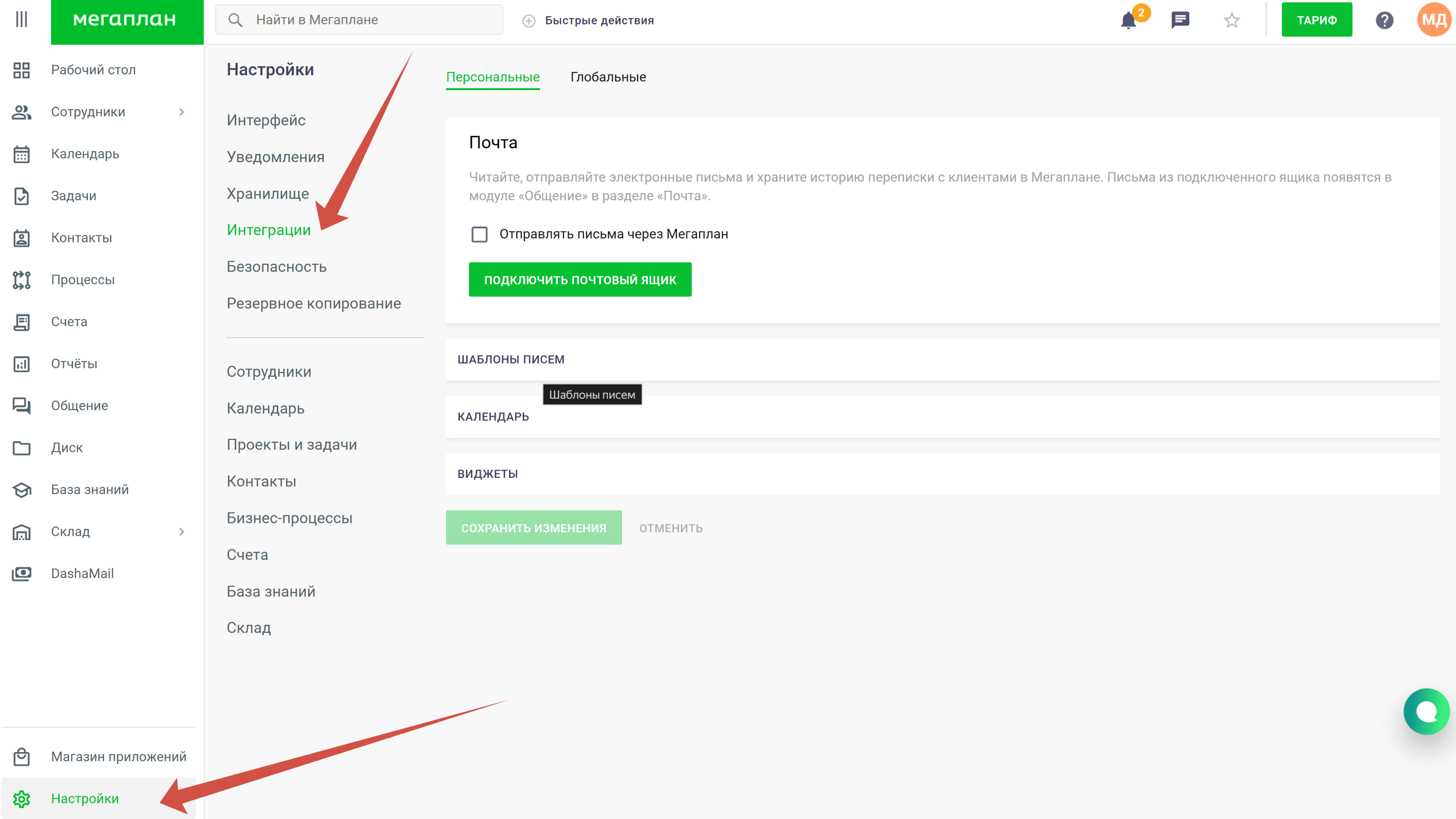Click the МД user avatar
Image resolution: width=1456 pixels, height=819 pixels.
[1434, 21]
